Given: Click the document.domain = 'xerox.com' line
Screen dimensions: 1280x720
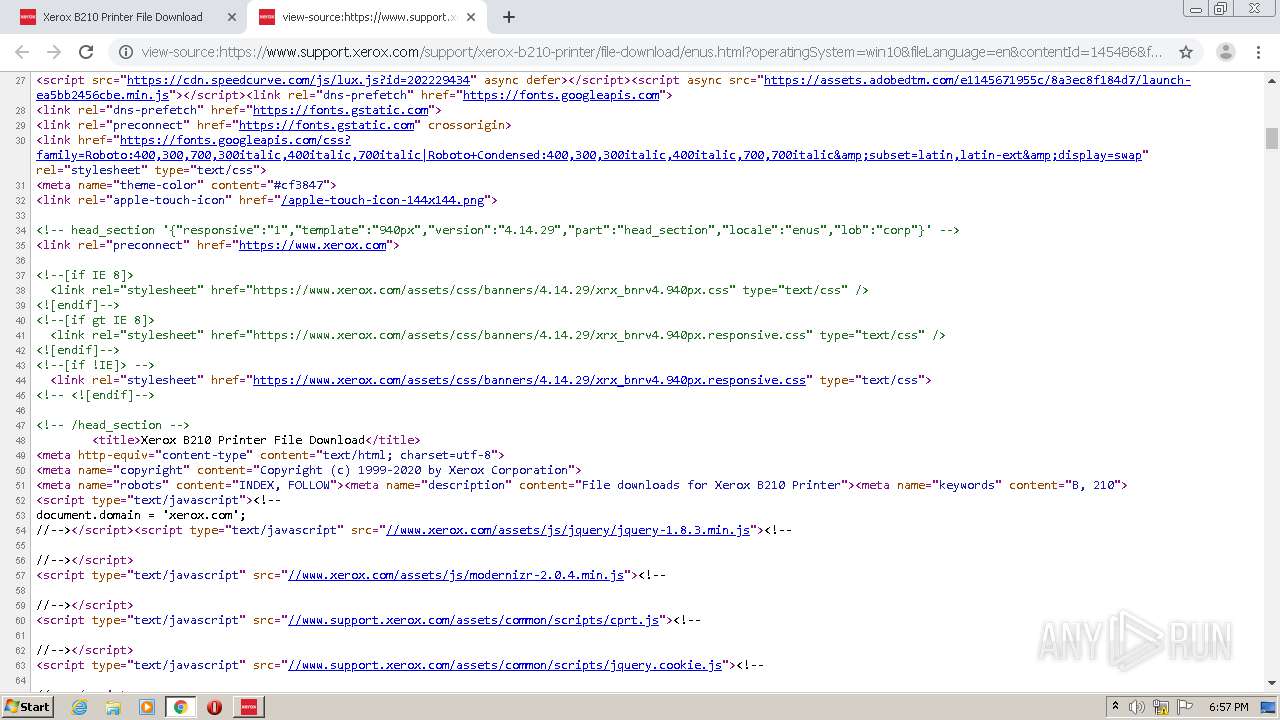Looking at the screenshot, I should (x=141, y=515).
